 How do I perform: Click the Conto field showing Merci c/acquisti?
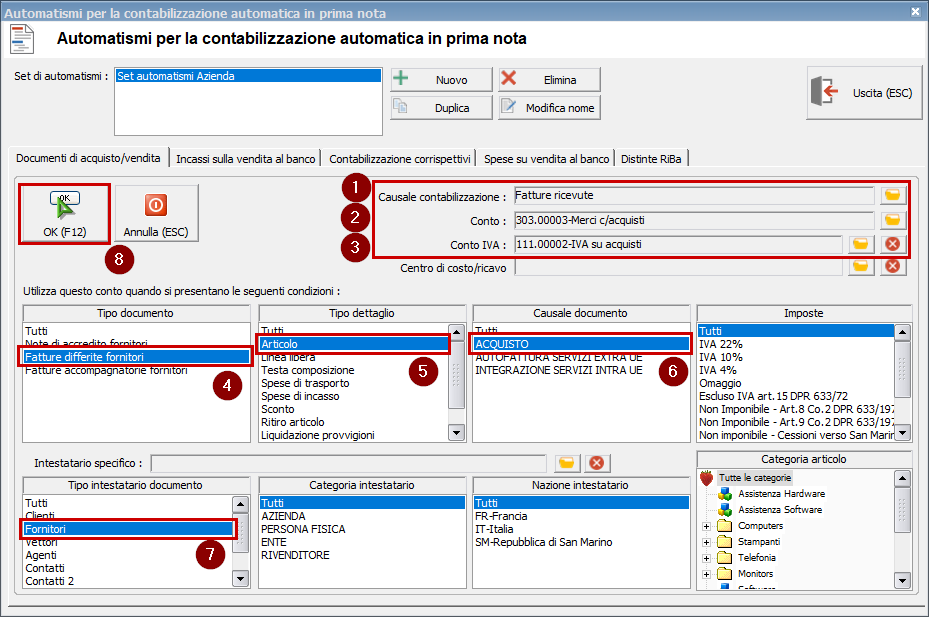694,220
